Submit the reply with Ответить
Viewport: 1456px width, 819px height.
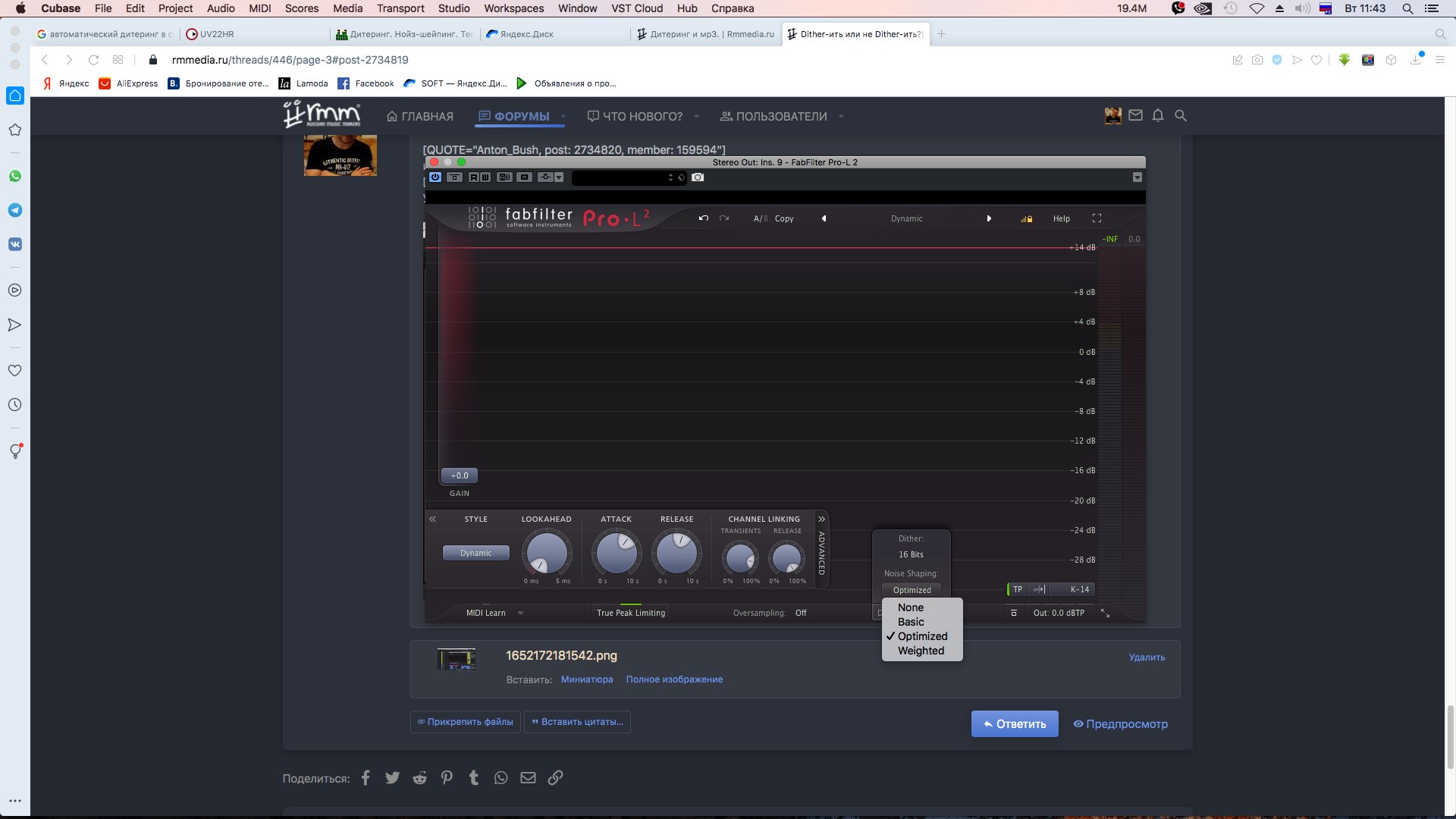click(1015, 724)
